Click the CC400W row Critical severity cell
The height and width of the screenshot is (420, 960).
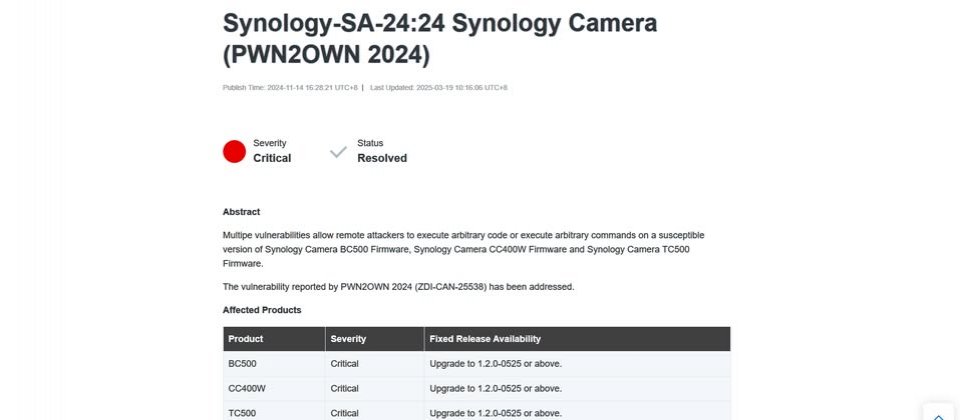click(374, 388)
